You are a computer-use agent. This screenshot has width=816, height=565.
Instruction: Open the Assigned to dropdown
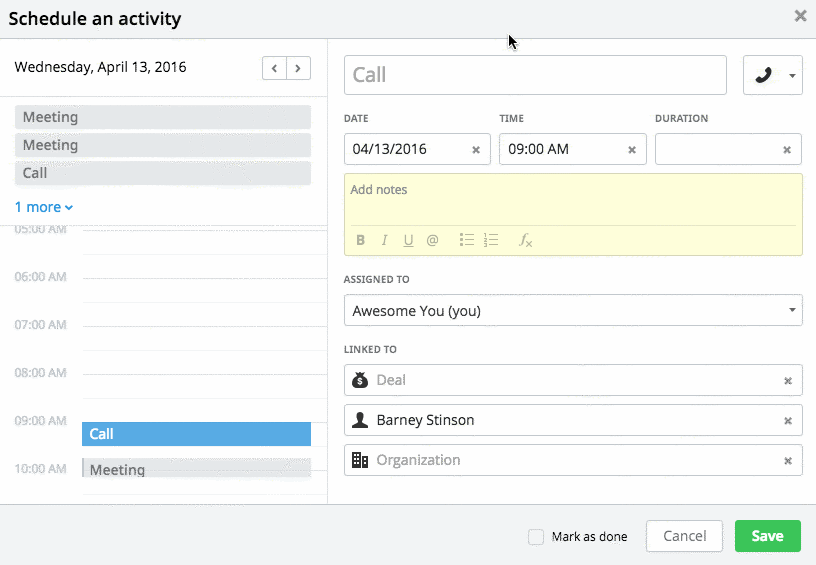(572, 311)
